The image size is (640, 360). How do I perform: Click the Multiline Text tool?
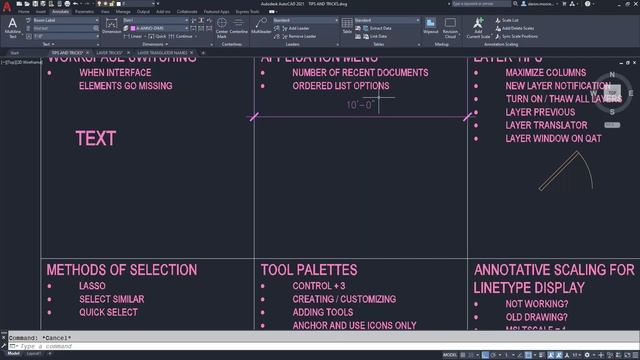pos(13,28)
